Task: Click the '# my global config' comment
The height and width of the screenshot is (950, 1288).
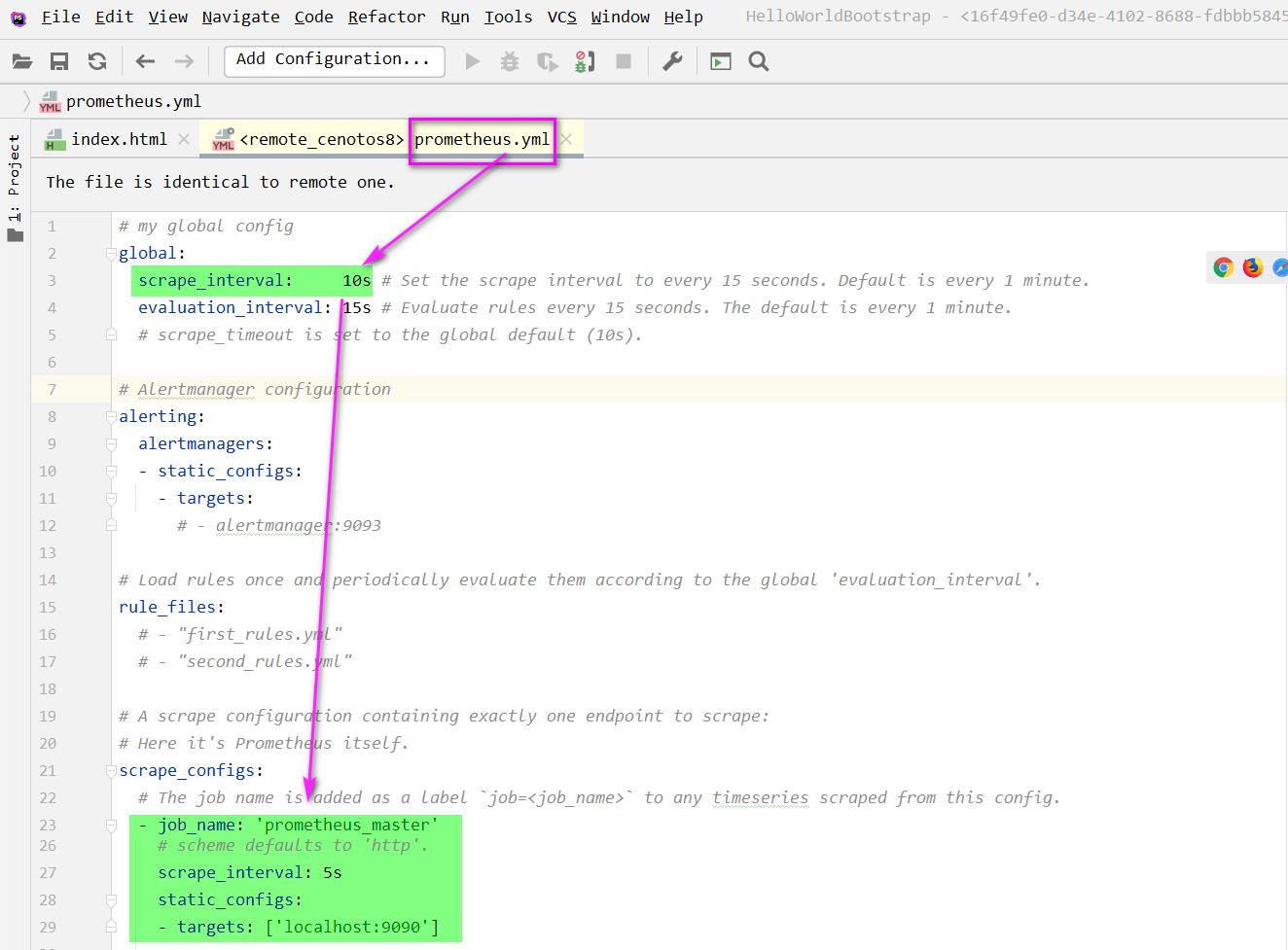Action: pyautogui.click(x=206, y=227)
